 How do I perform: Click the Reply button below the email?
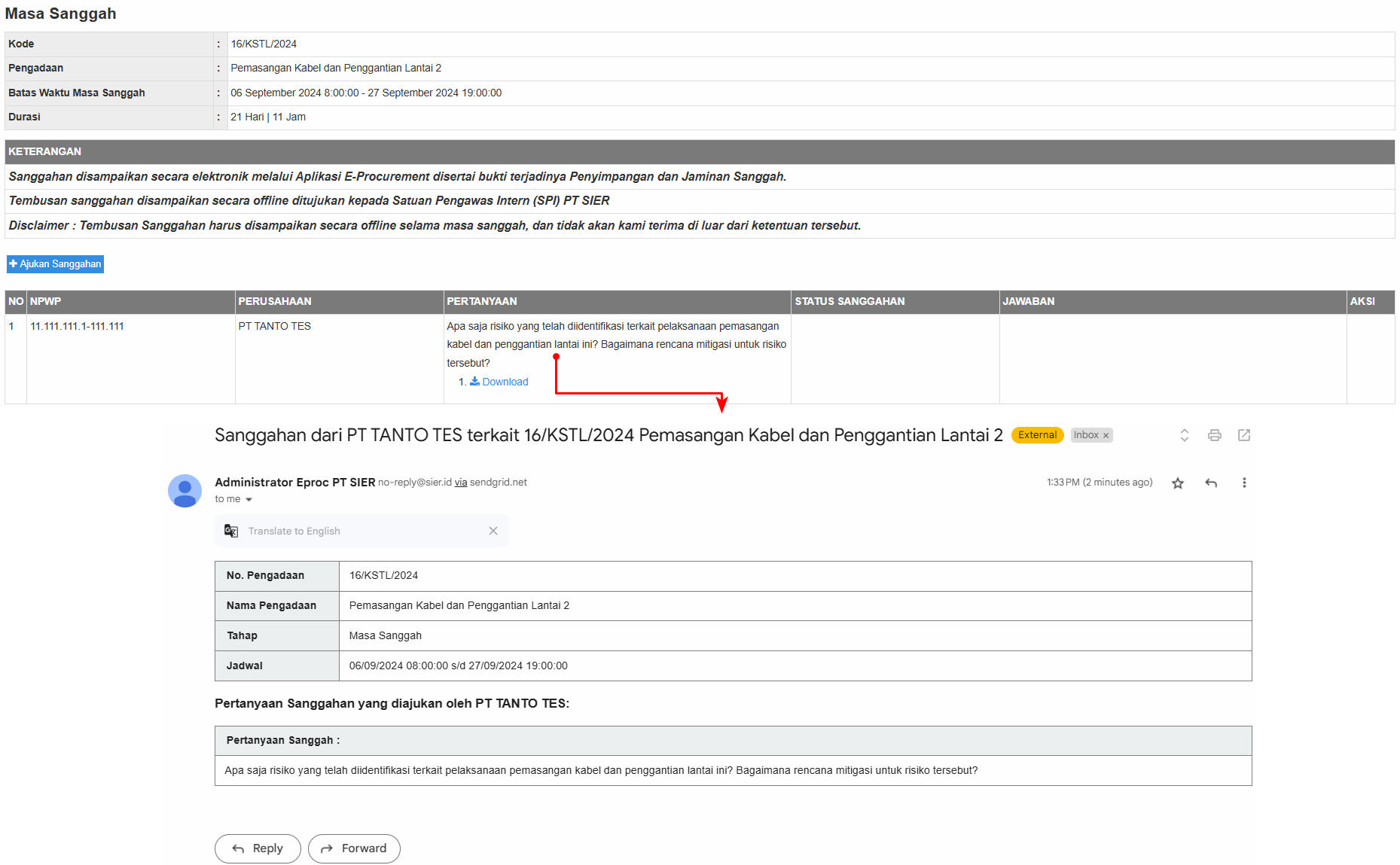[258, 848]
